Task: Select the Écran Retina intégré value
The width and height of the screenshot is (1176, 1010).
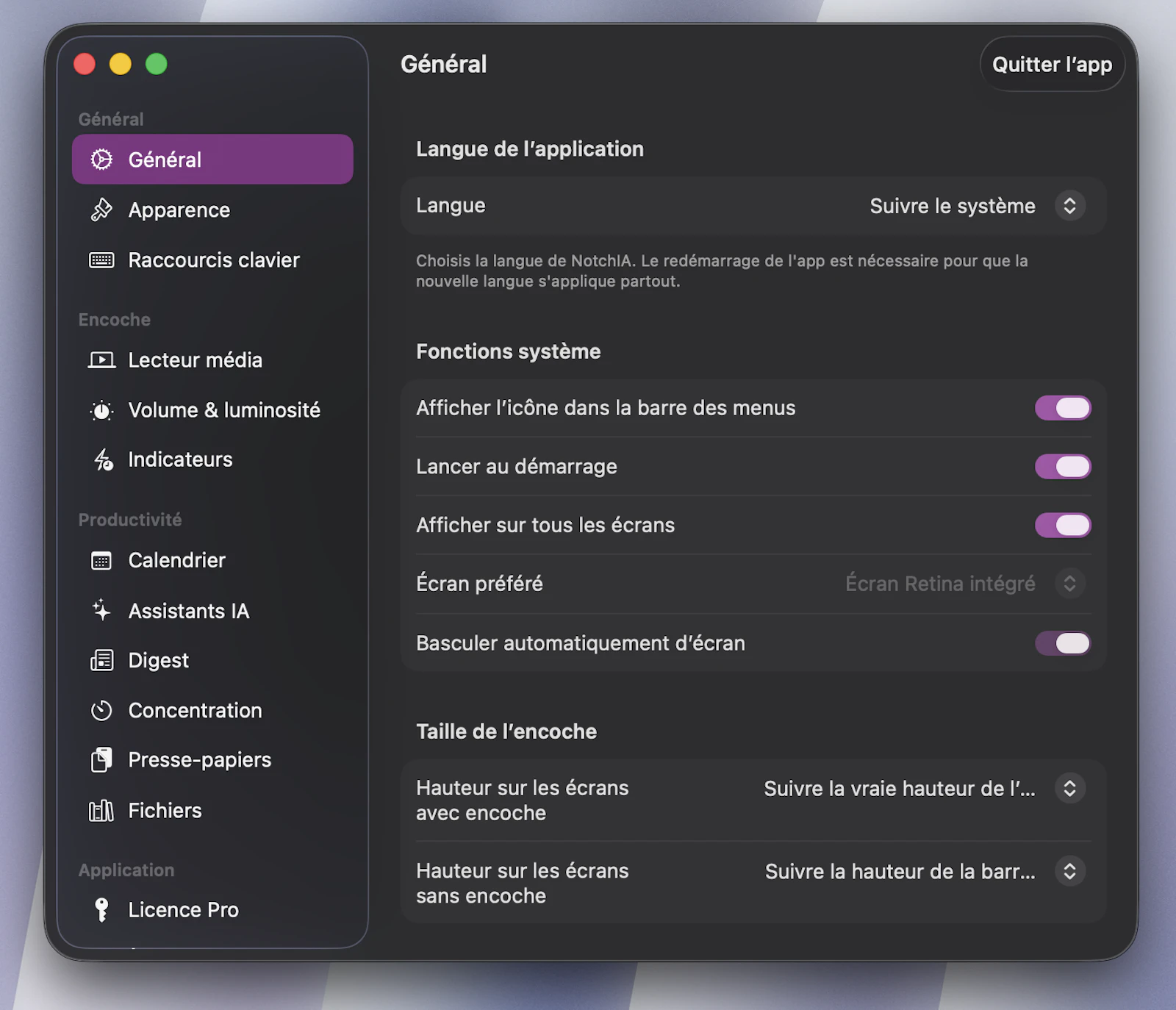Action: coord(940,584)
